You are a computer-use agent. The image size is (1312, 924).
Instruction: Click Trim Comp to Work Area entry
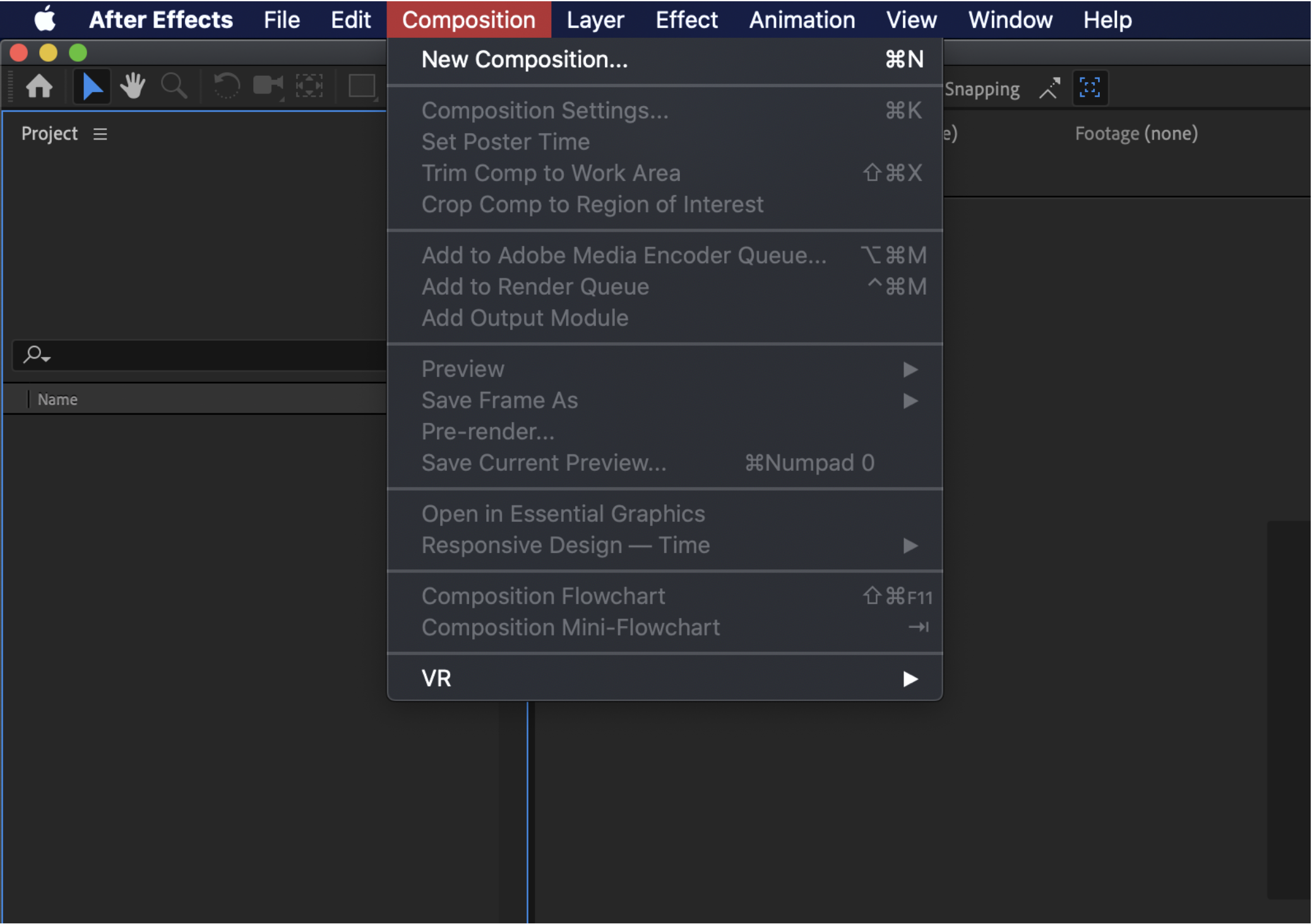665,173
